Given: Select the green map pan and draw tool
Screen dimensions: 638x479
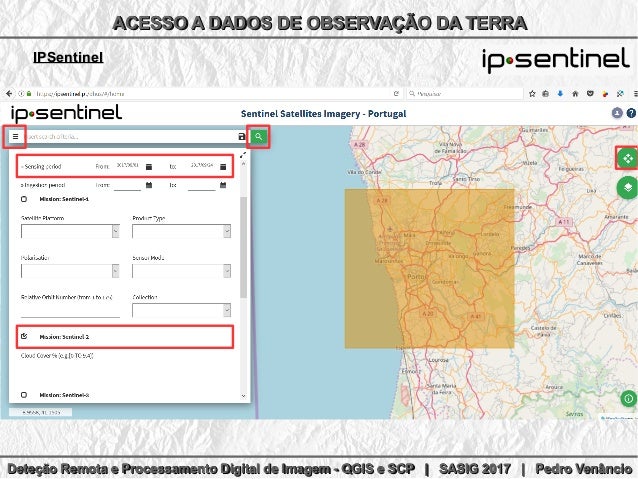Looking at the screenshot, I should (x=627, y=158).
